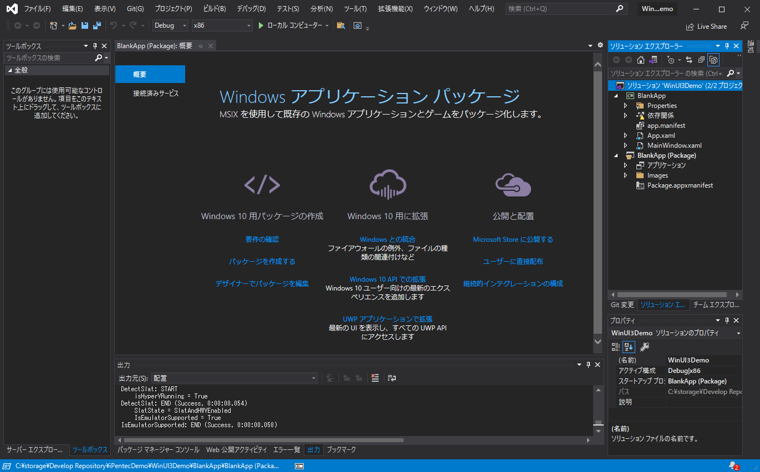
Task: Click the feedback icon at top right
Action: [x=744, y=26]
